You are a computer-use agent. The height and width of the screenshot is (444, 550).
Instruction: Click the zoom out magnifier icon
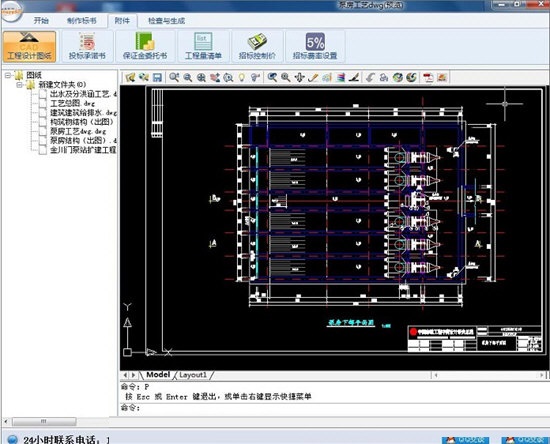(x=188, y=77)
